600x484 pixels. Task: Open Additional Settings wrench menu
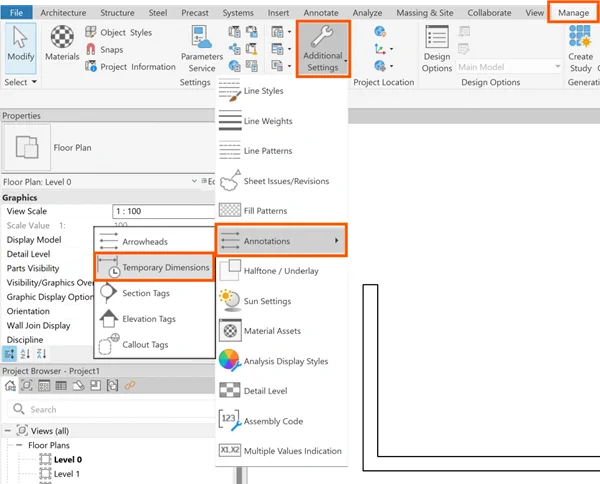323,49
